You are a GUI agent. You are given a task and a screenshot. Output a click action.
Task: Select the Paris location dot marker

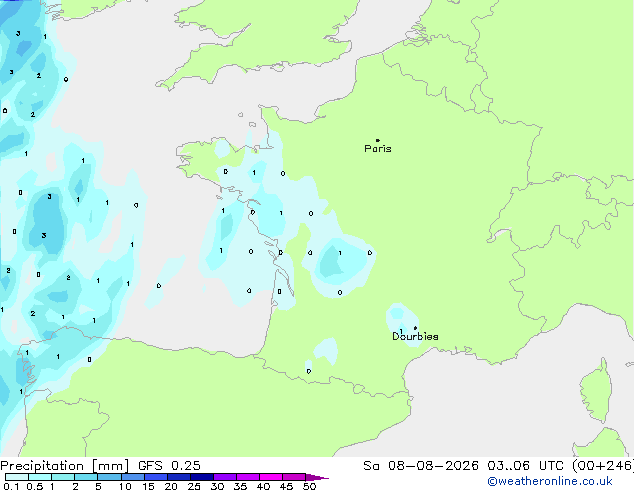(x=378, y=140)
